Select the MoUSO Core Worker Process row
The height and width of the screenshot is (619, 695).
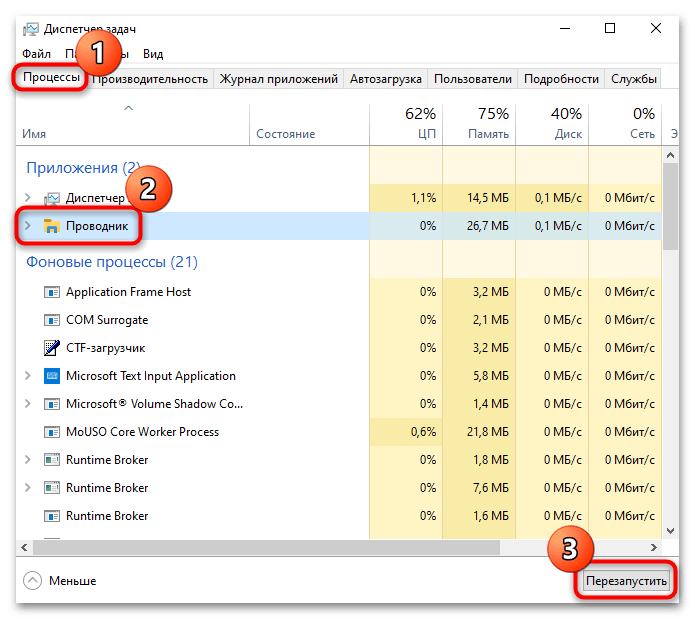339,432
